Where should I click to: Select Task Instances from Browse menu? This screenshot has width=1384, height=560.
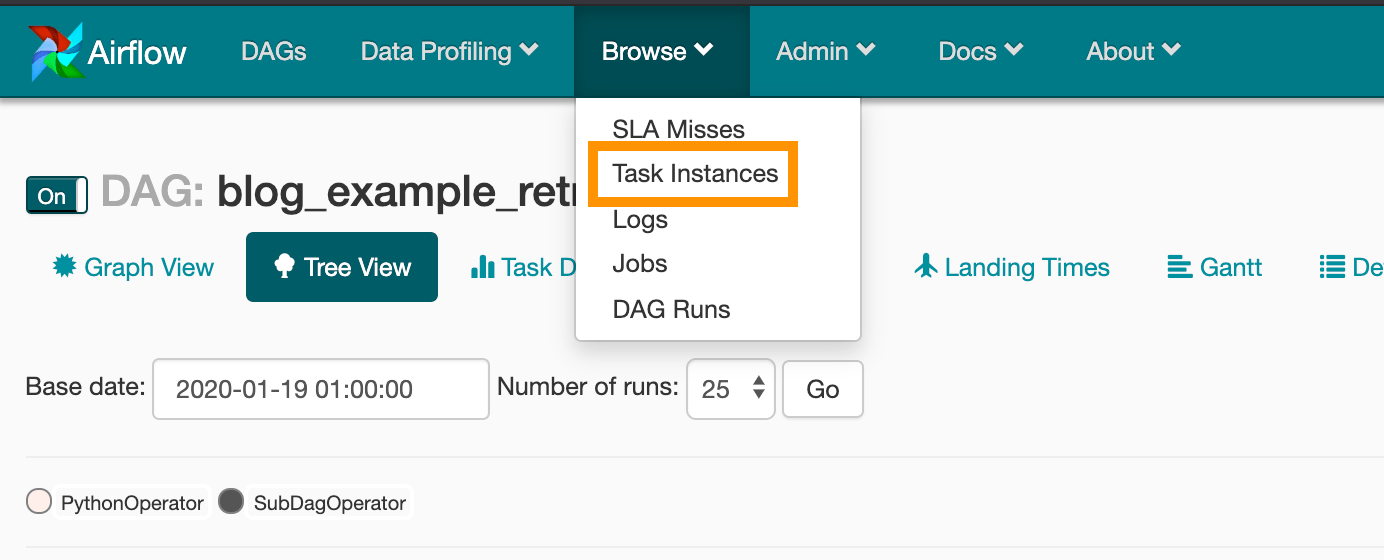[x=696, y=174]
